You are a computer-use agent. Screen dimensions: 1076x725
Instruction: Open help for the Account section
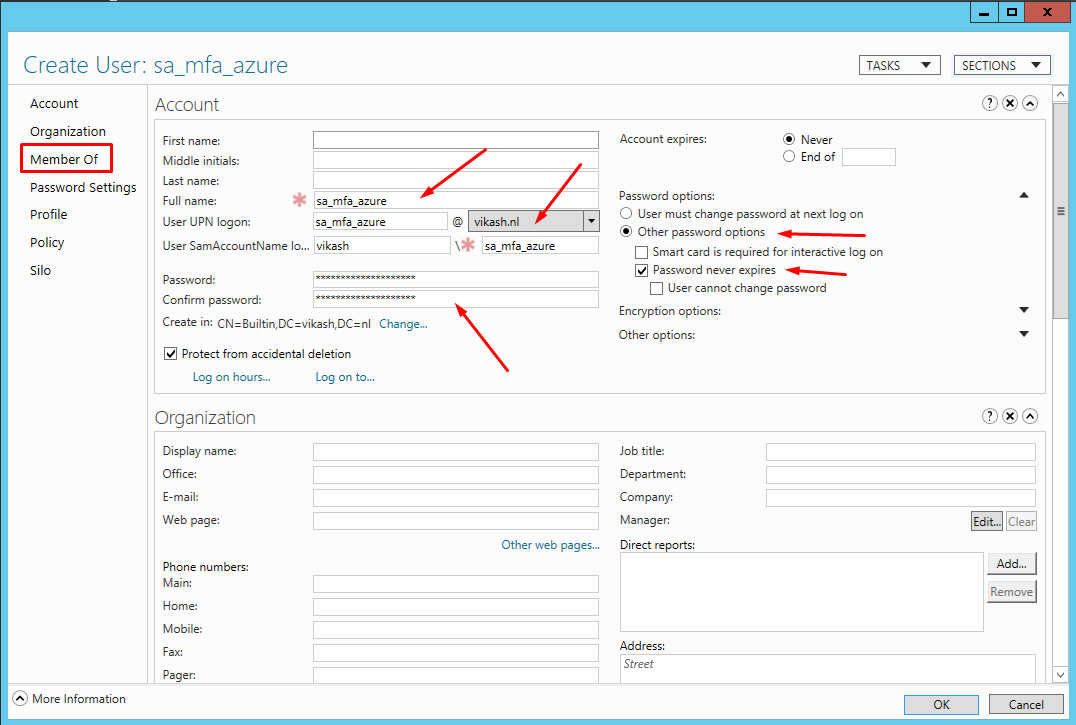(990, 103)
